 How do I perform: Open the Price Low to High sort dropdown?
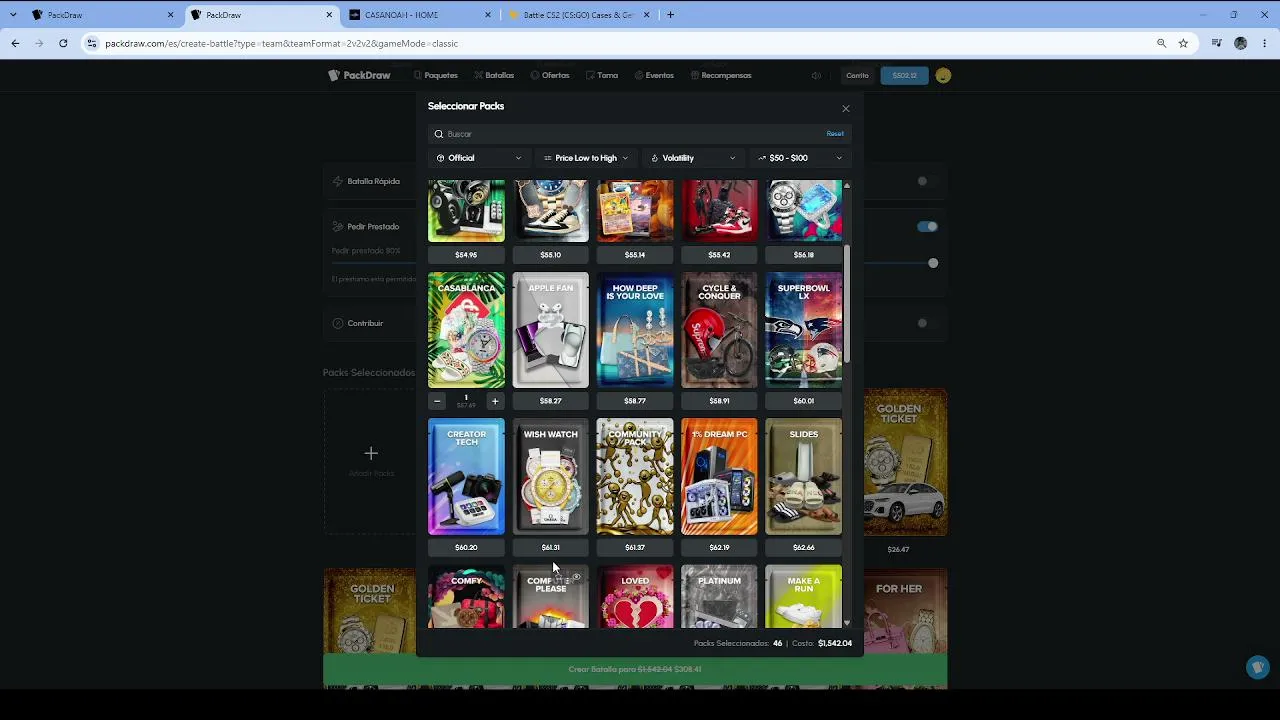586,158
